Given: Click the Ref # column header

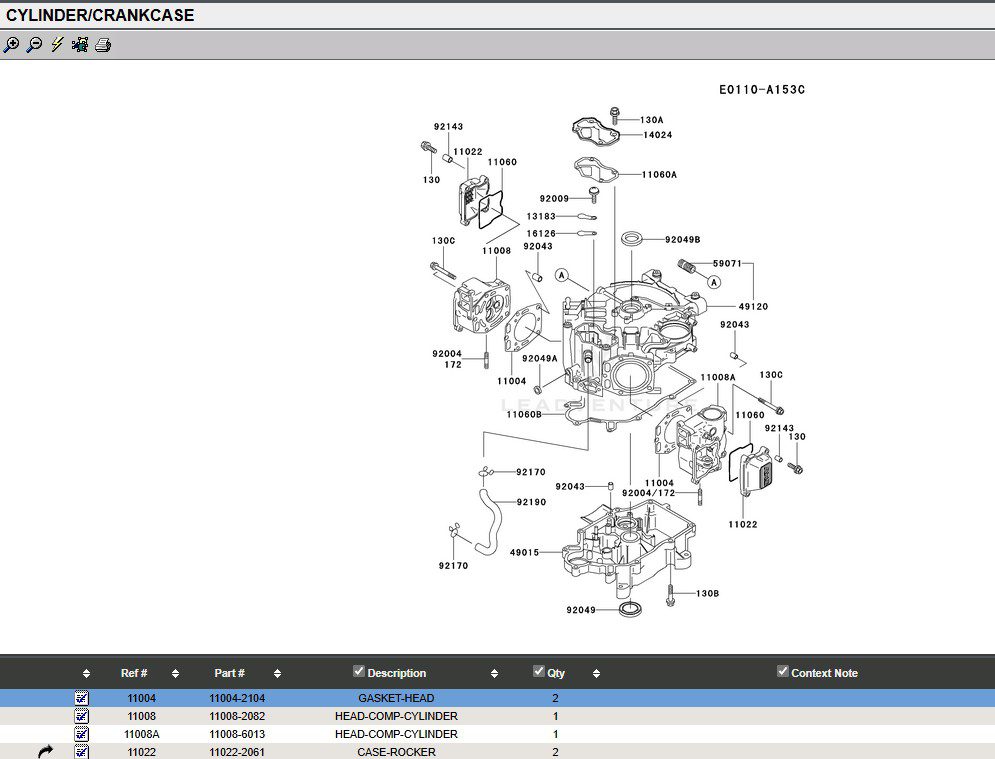Looking at the screenshot, I should [134, 674].
